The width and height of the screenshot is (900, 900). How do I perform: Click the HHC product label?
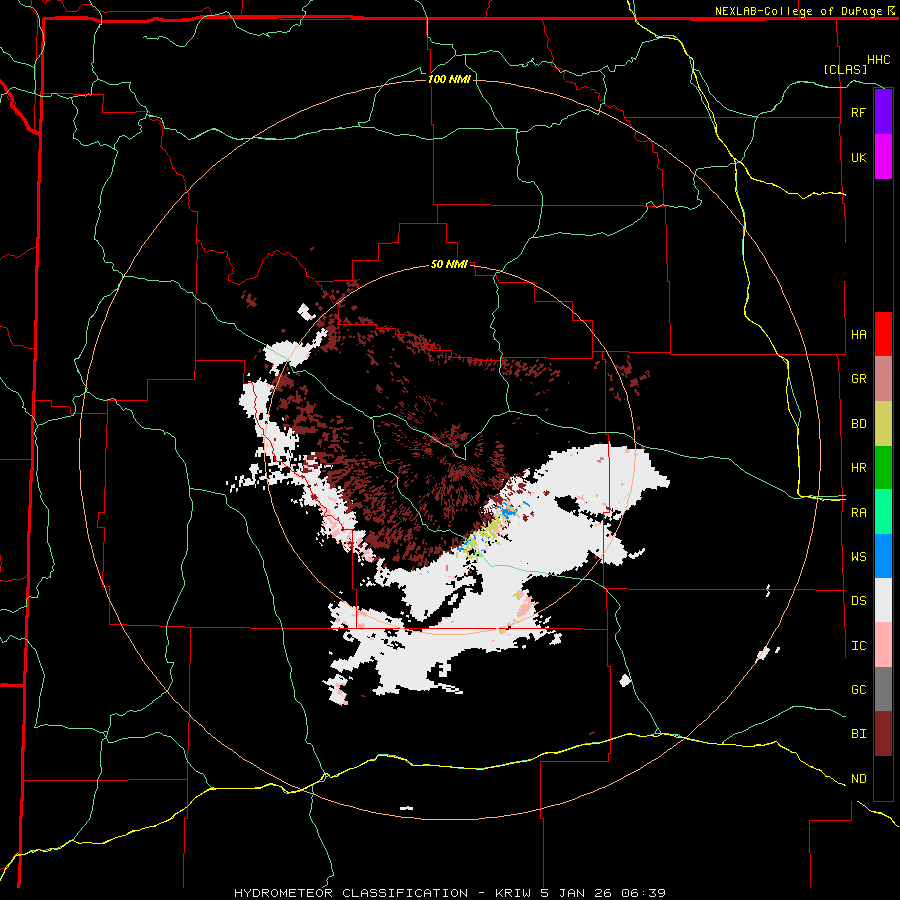pyautogui.click(x=879, y=60)
